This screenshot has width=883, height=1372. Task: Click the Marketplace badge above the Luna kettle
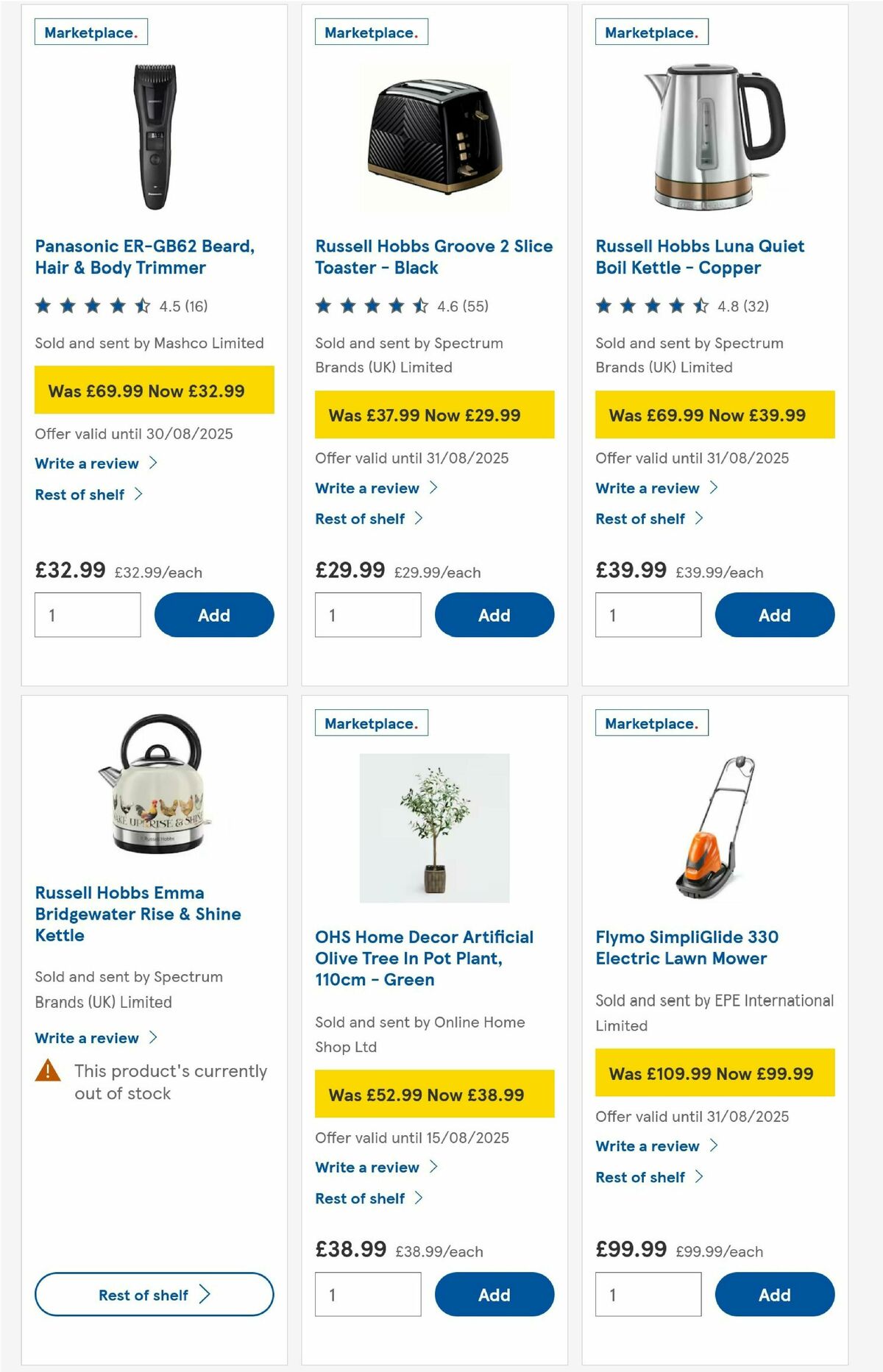coord(651,32)
